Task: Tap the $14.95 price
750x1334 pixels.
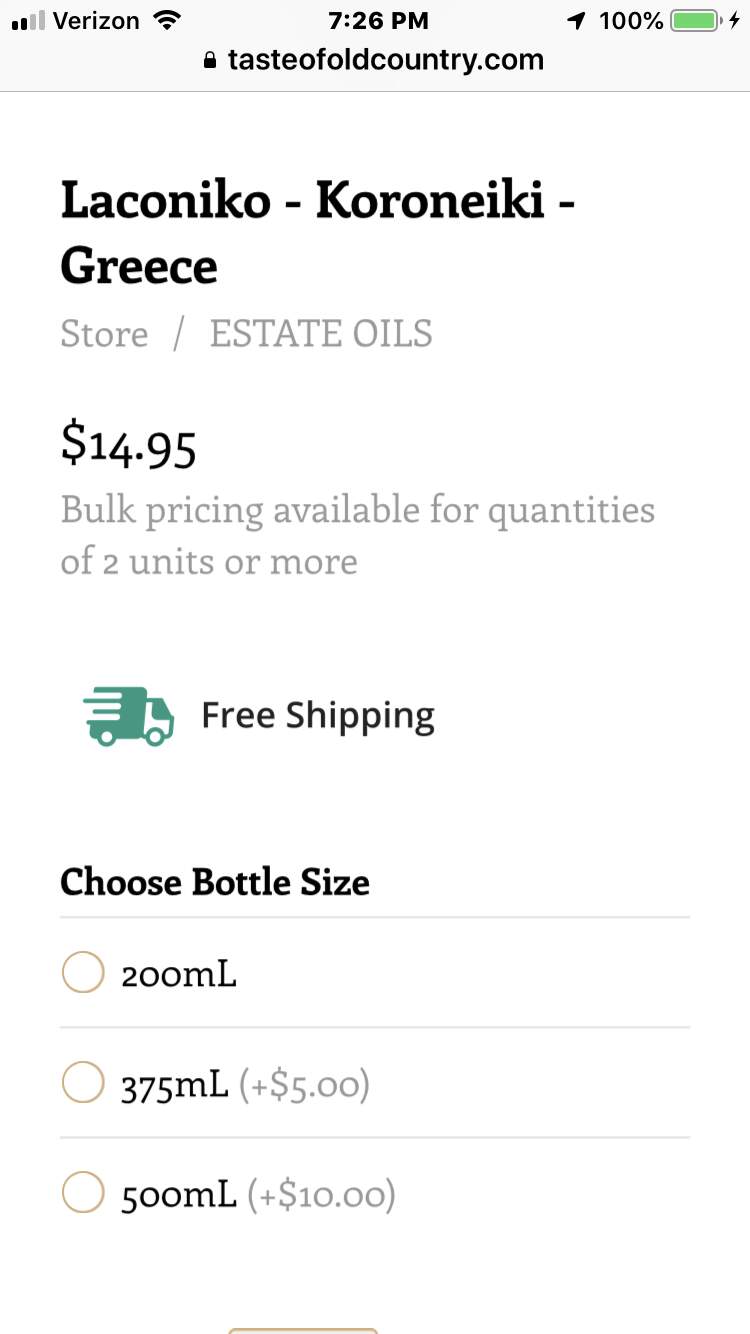Action: click(x=128, y=444)
